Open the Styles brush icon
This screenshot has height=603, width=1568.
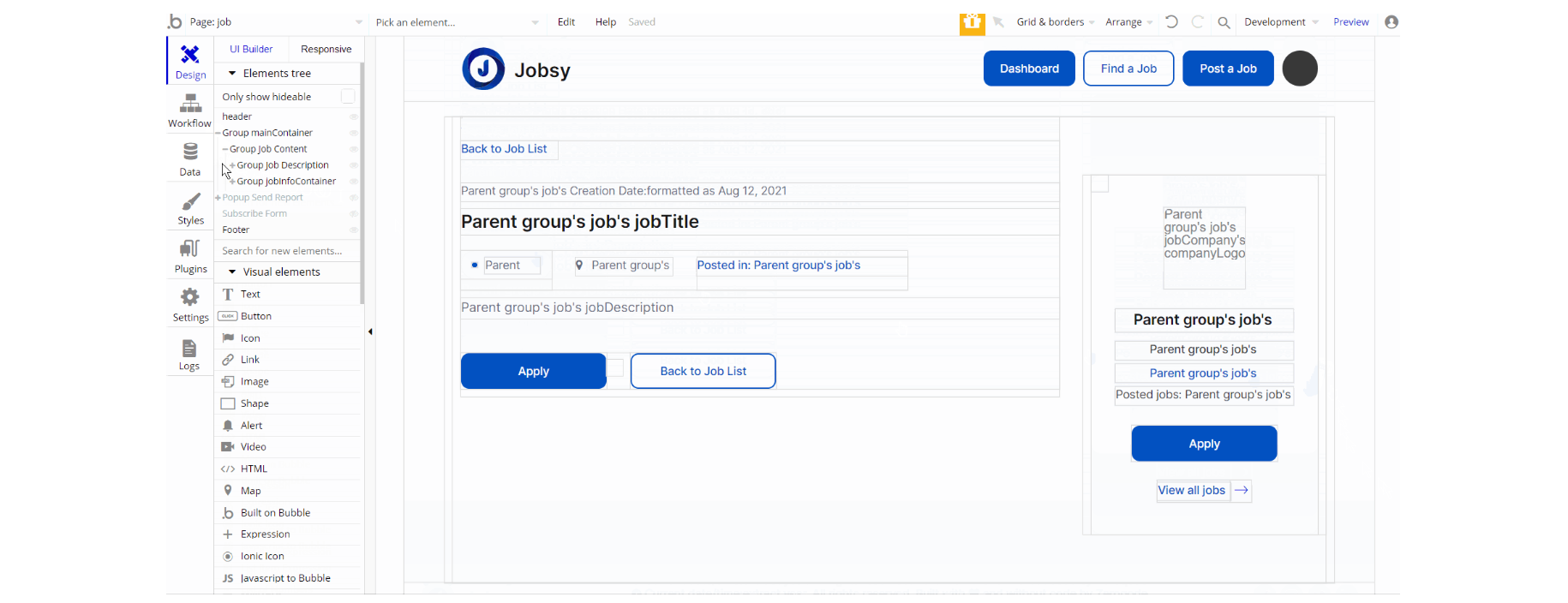coord(190,201)
